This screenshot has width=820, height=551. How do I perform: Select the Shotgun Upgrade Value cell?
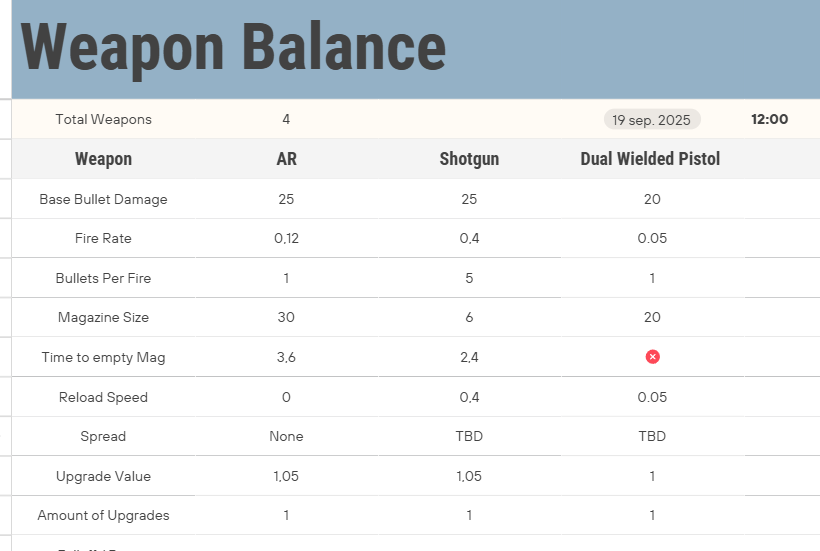[469, 476]
